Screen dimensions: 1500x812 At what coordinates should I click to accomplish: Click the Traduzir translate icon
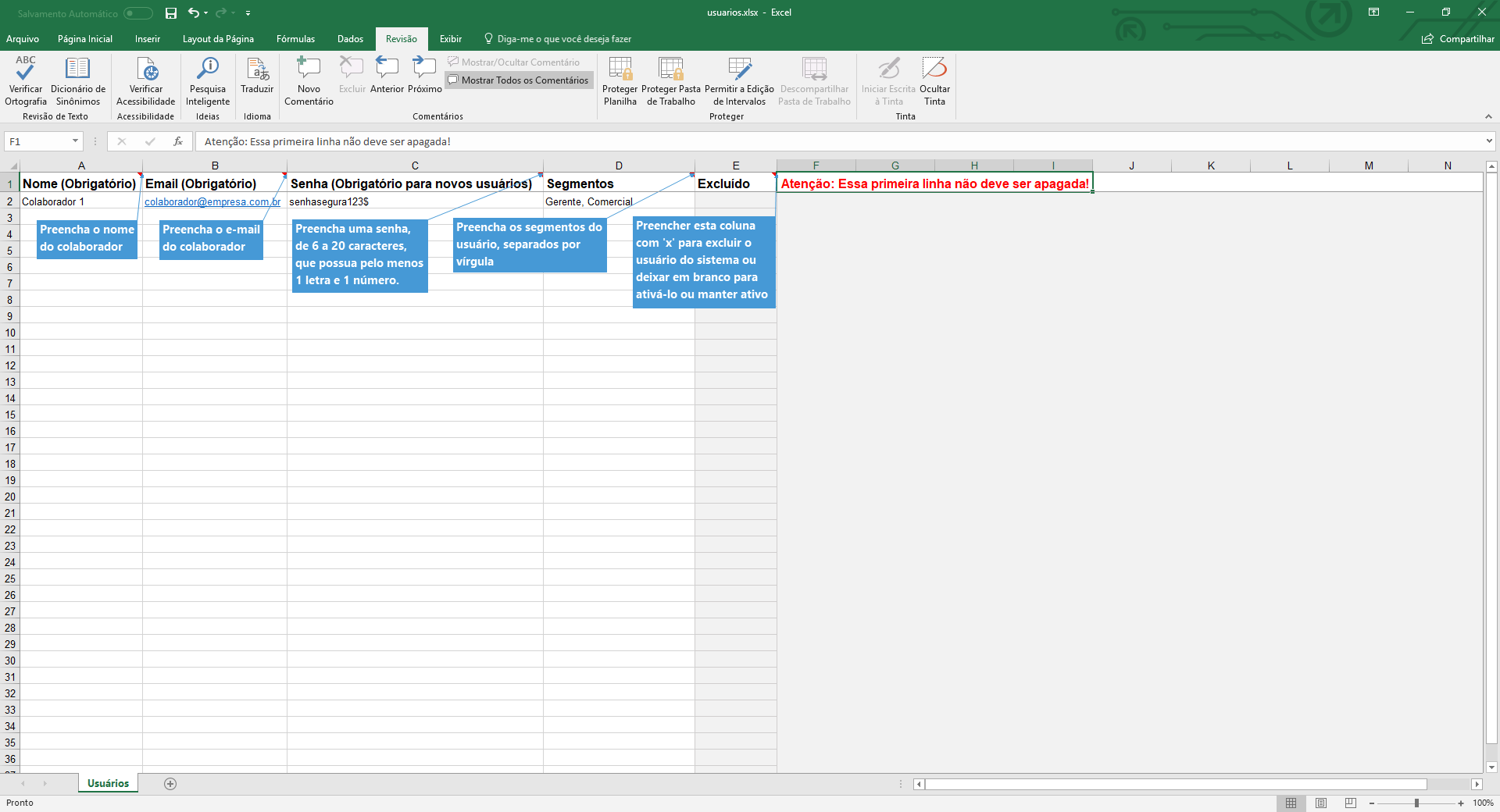tap(257, 69)
